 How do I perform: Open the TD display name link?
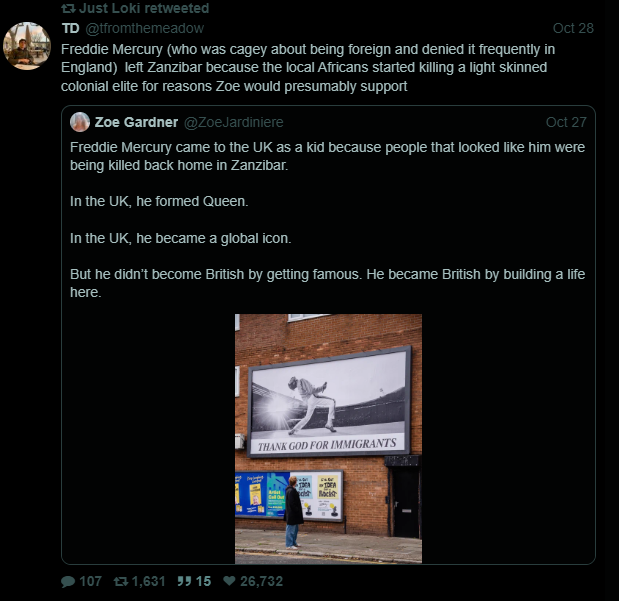point(71,28)
